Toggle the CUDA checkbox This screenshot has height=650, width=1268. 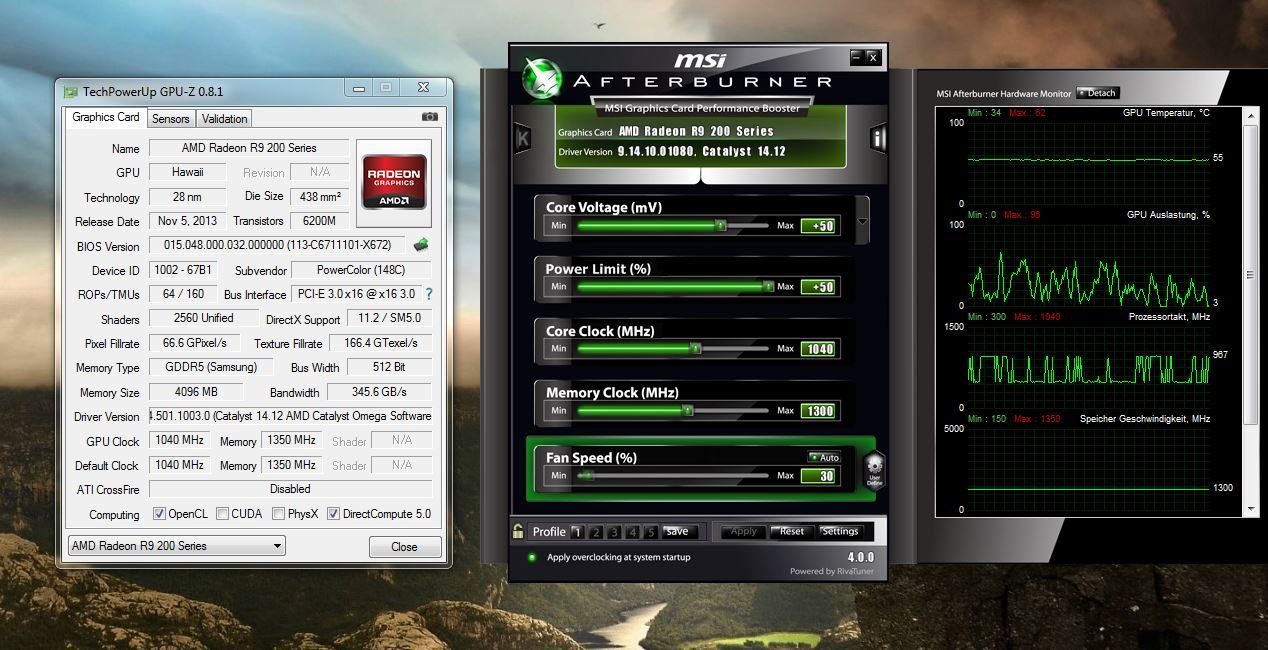coord(222,514)
